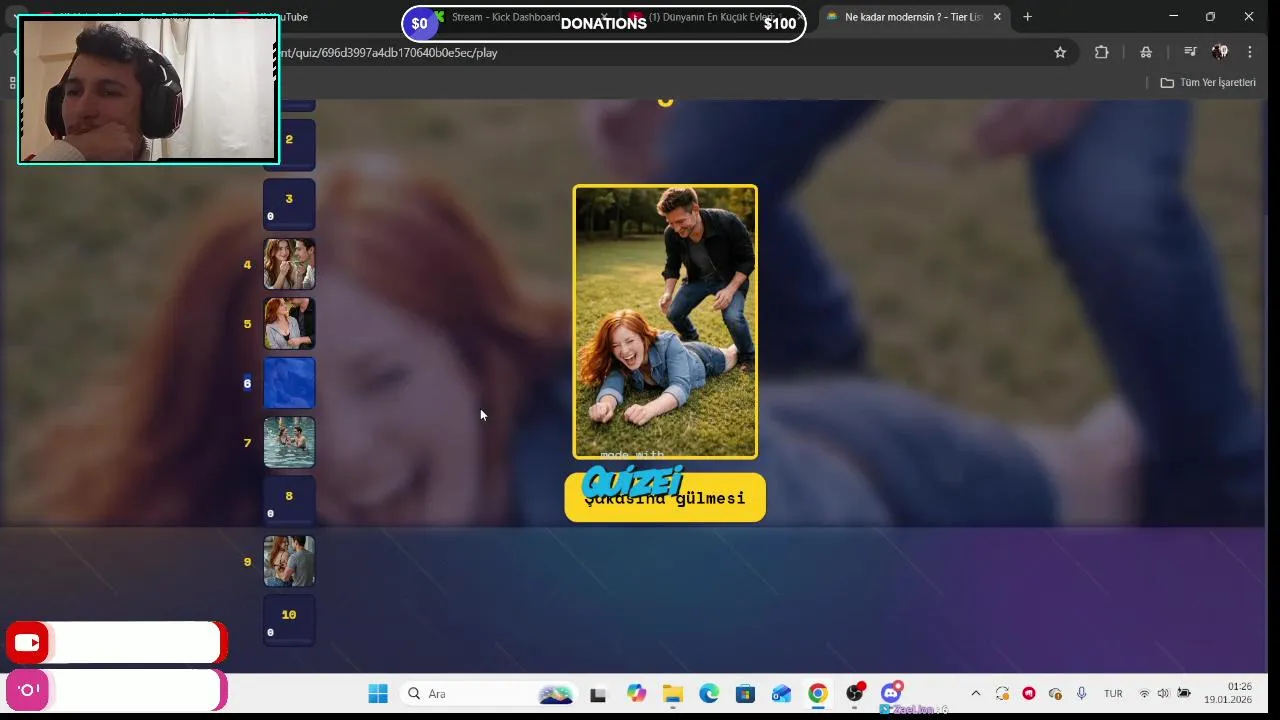This screenshot has width=1280, height=720.
Task: Open OBS Studio from the taskbar
Action: tap(854, 694)
